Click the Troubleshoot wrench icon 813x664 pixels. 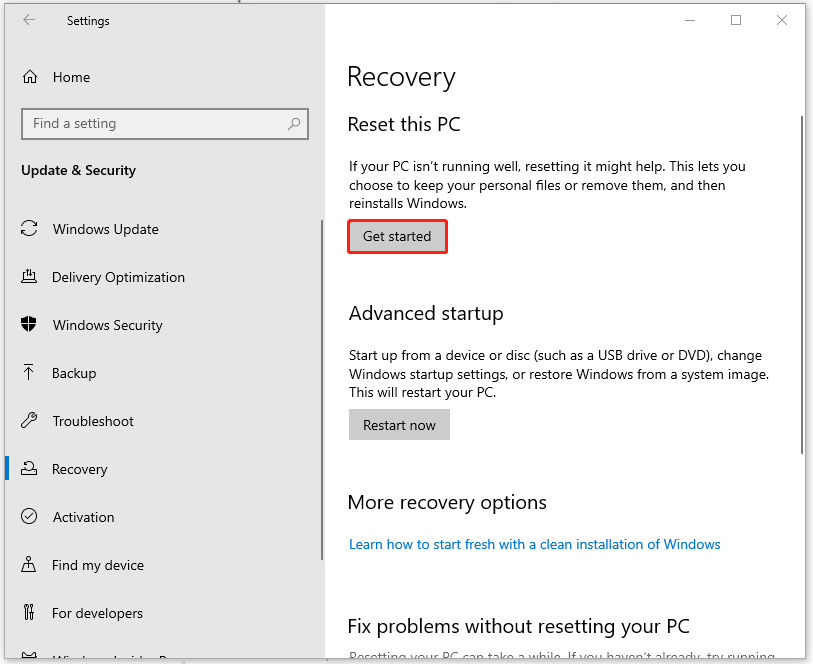30,421
